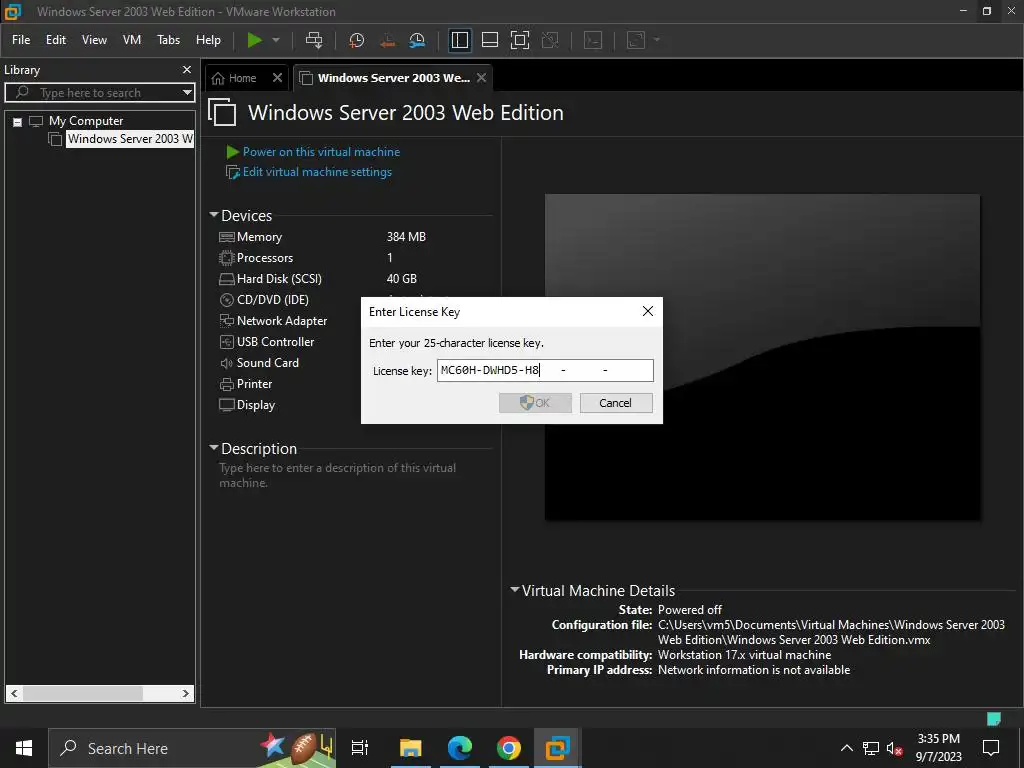The image size is (1024, 768).
Task: Show hidden system tray icons
Action: [846, 748]
